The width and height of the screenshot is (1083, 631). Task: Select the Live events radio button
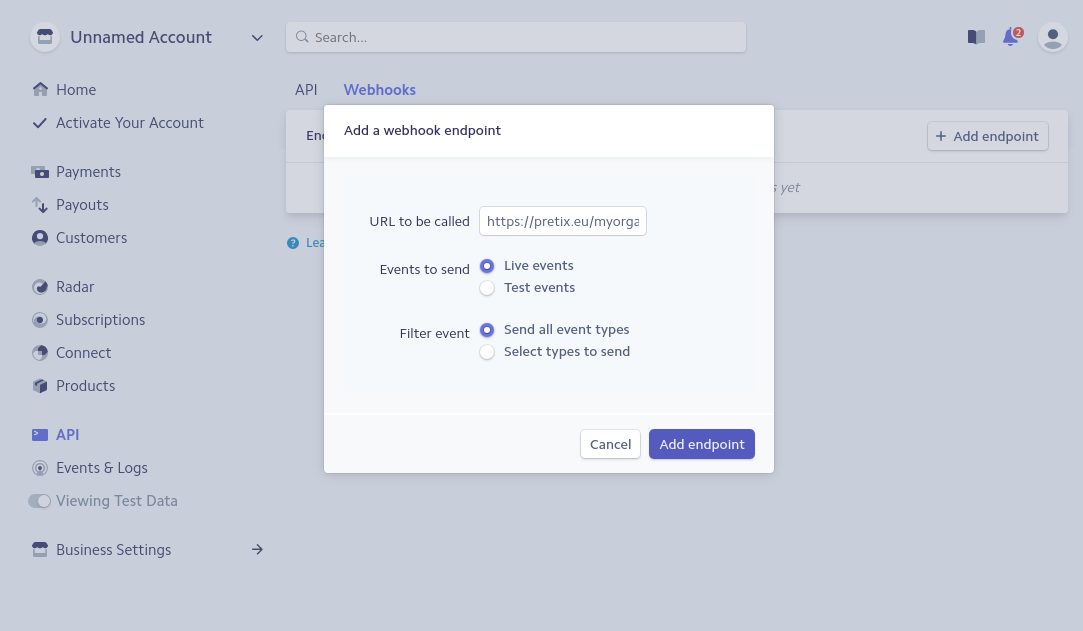point(487,266)
